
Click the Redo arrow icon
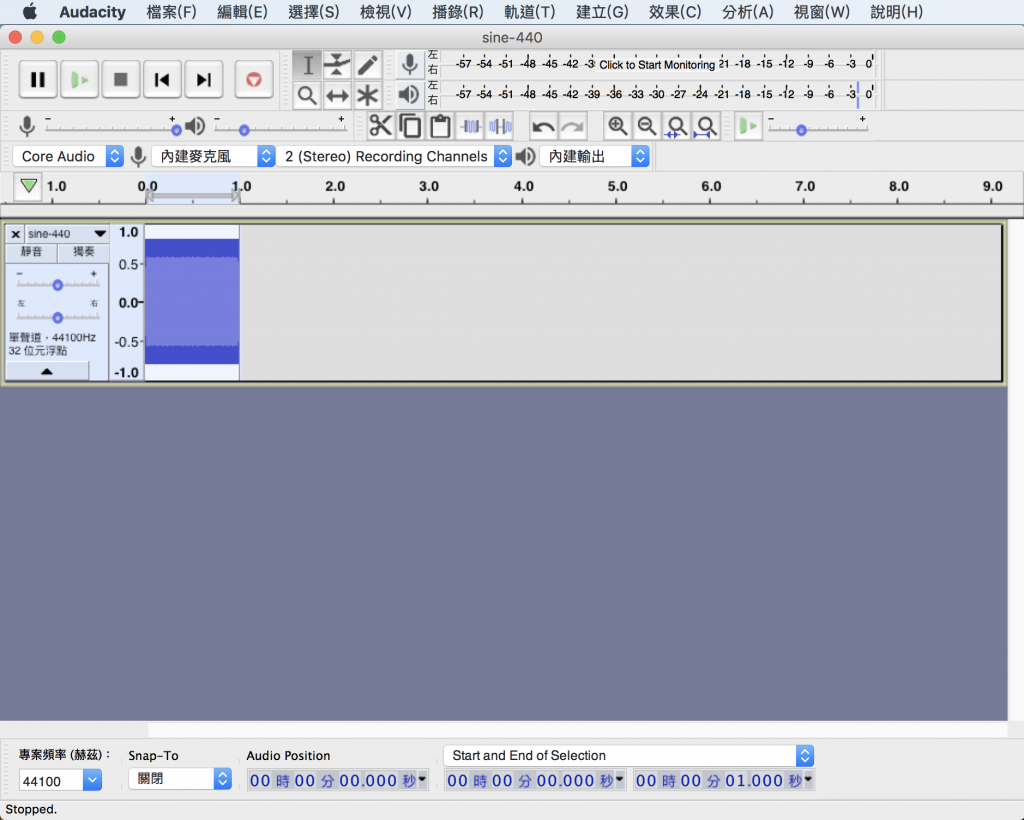573,126
